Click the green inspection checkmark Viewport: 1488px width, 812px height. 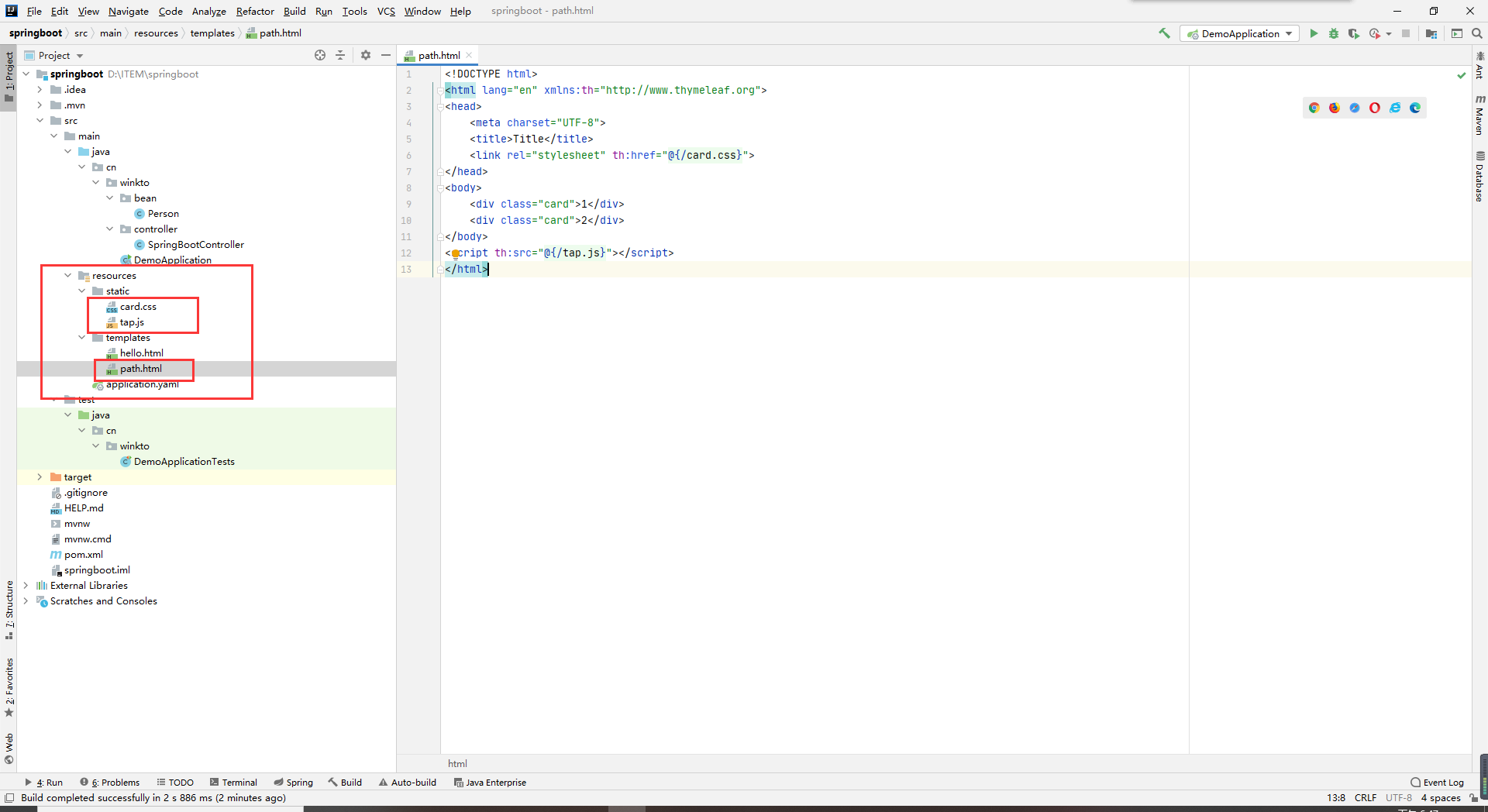click(x=1462, y=75)
